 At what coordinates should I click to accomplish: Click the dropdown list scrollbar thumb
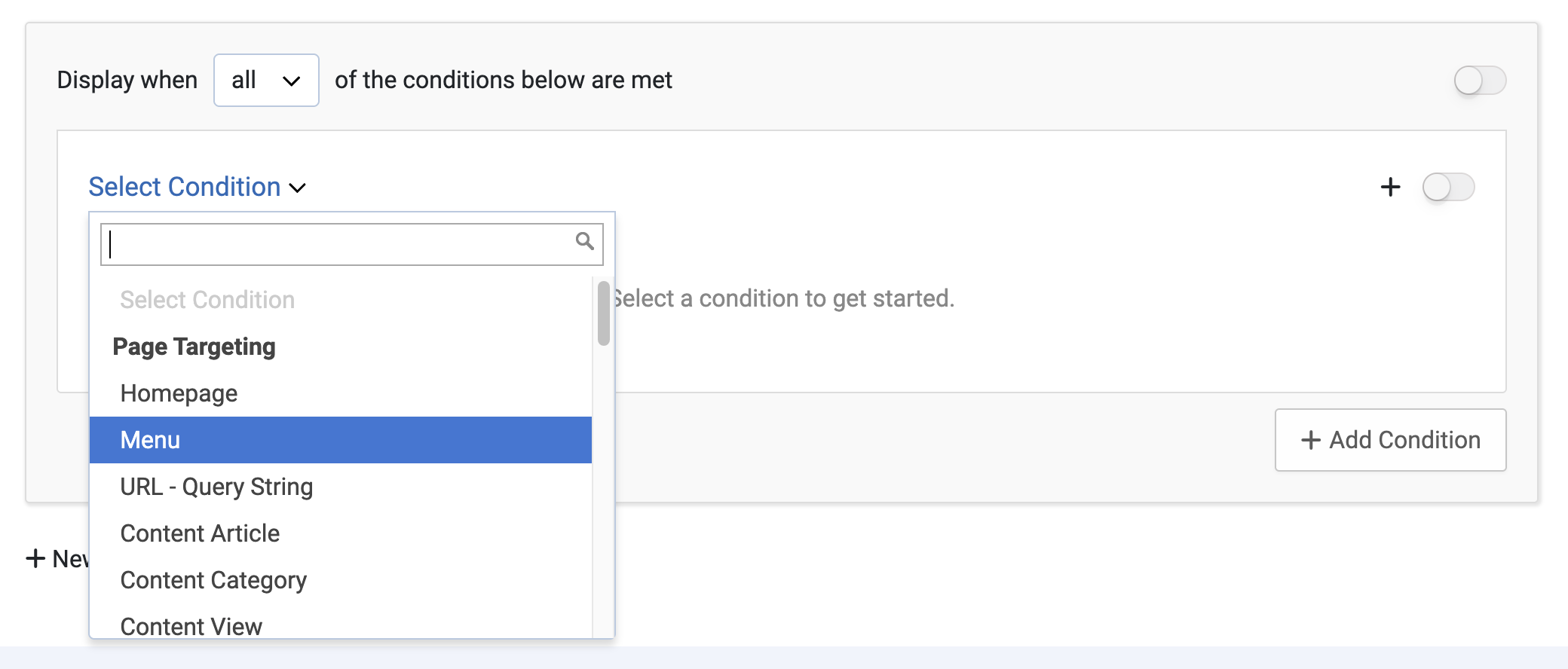click(x=603, y=313)
